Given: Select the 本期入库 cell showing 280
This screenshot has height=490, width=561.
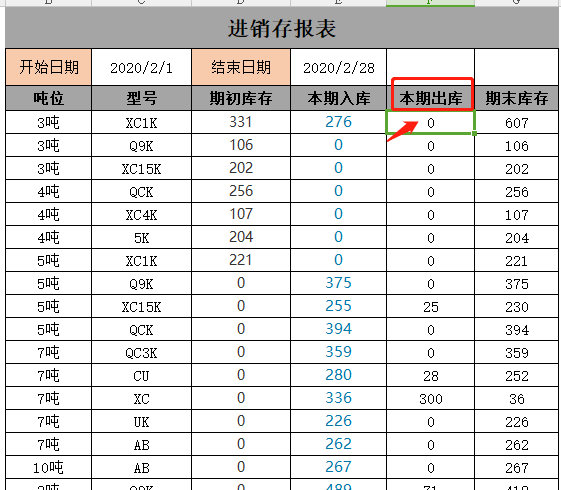Looking at the screenshot, I should 338,375.
